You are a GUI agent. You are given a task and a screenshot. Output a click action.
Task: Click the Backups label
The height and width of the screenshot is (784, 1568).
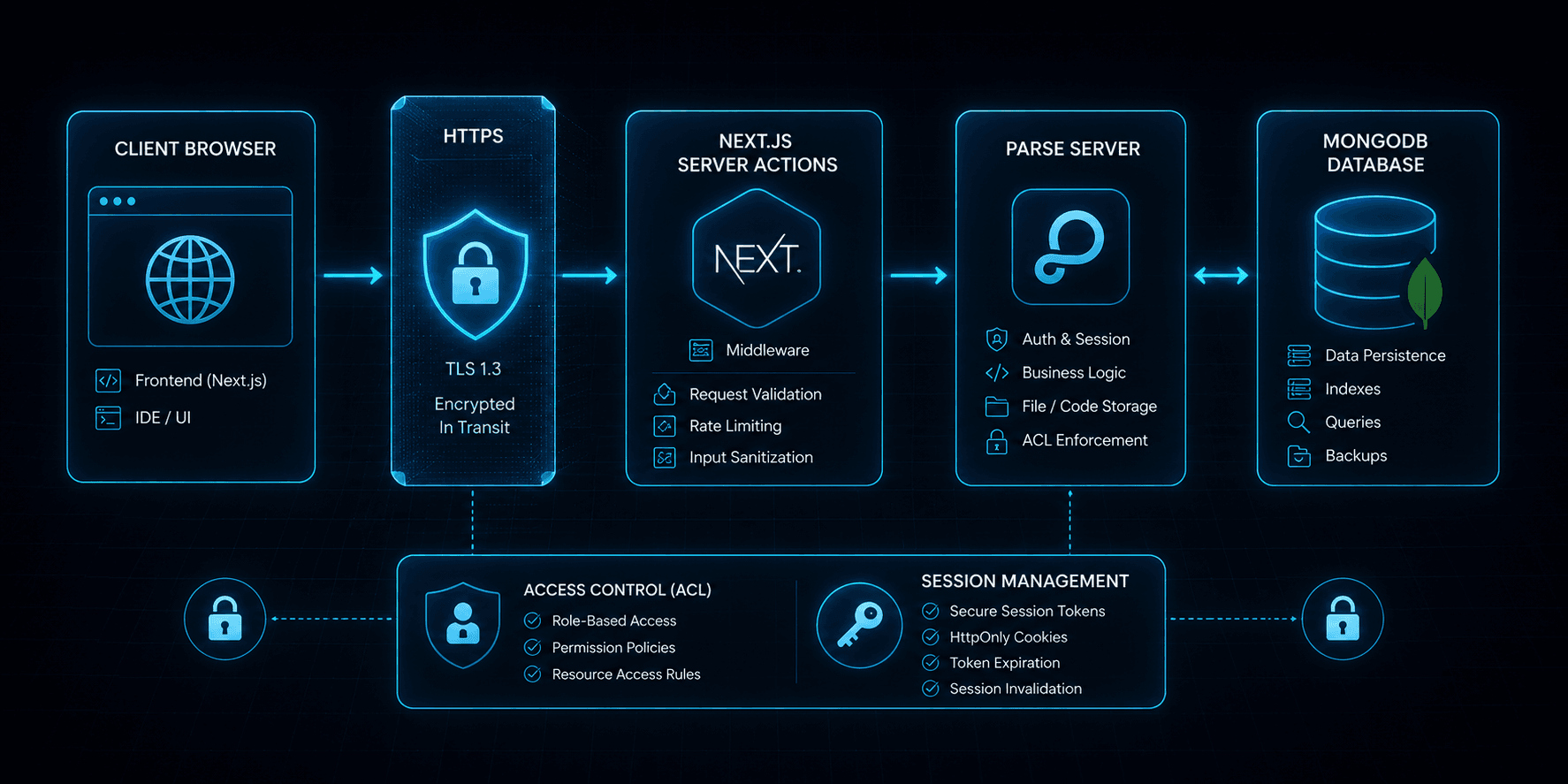coord(1356,456)
